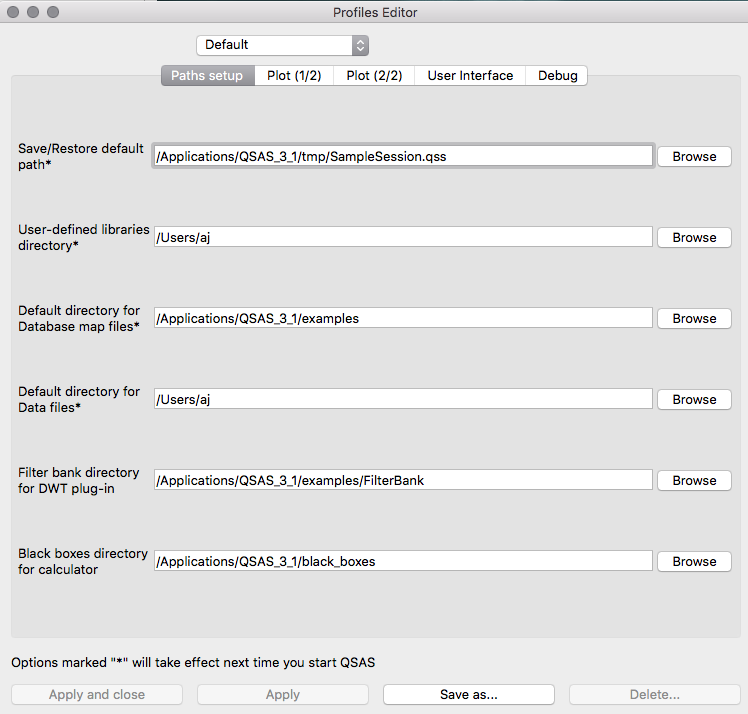Open the User Interface tab
This screenshot has height=714, width=748.
point(470,76)
